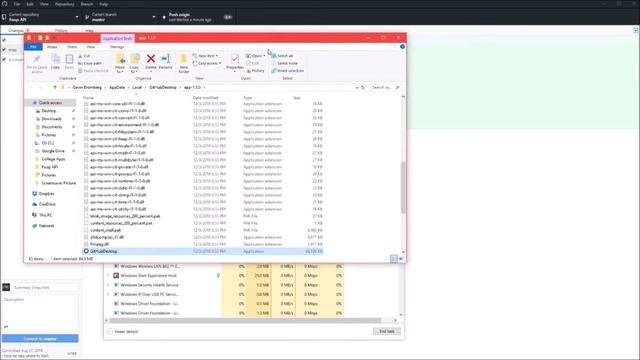This screenshot has width=640, height=360.
Task: Open the Branch menu in GitHub Desktop
Action: tap(87, 4)
